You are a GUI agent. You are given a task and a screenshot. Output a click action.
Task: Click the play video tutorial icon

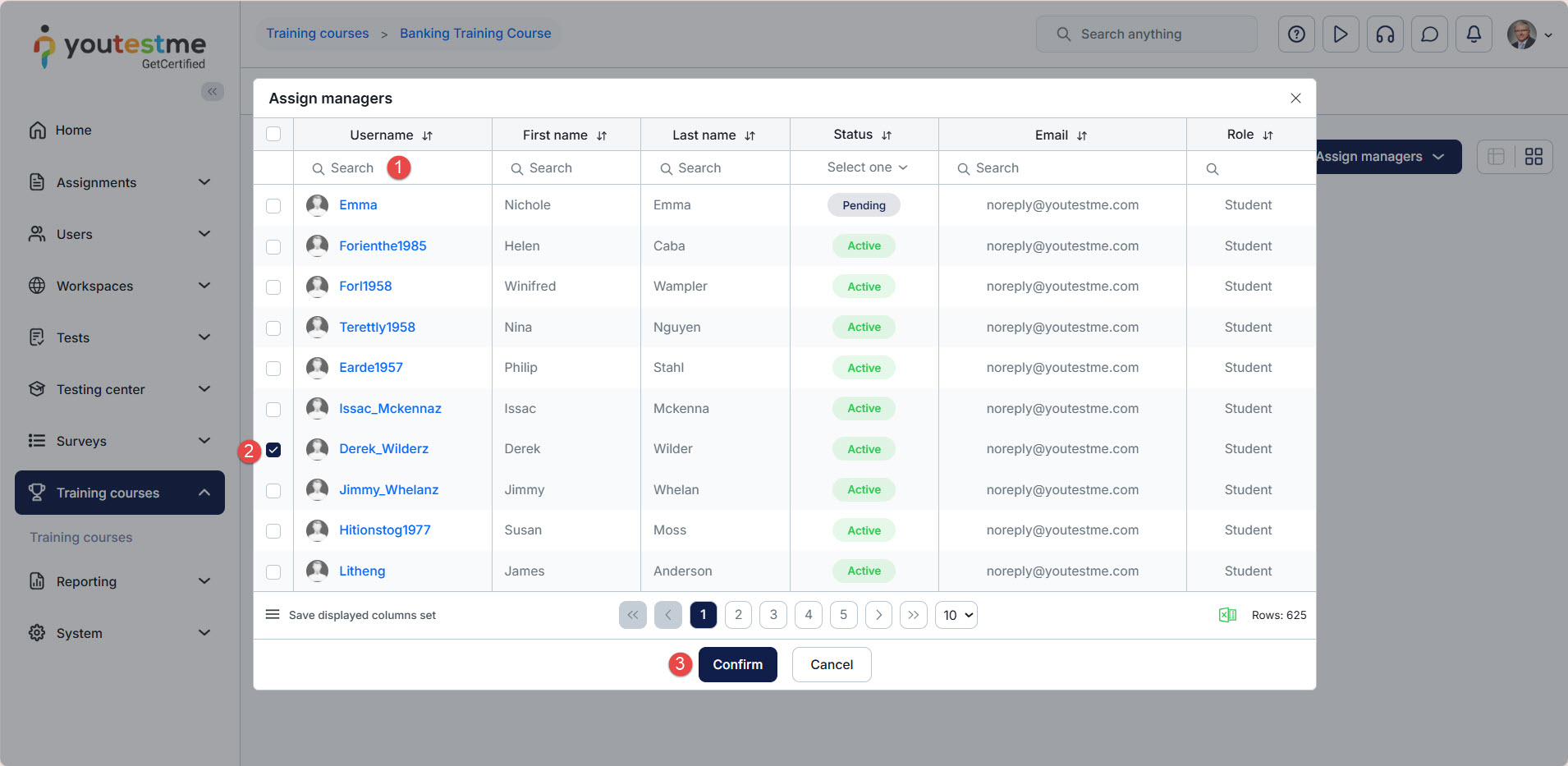pyautogui.click(x=1341, y=34)
